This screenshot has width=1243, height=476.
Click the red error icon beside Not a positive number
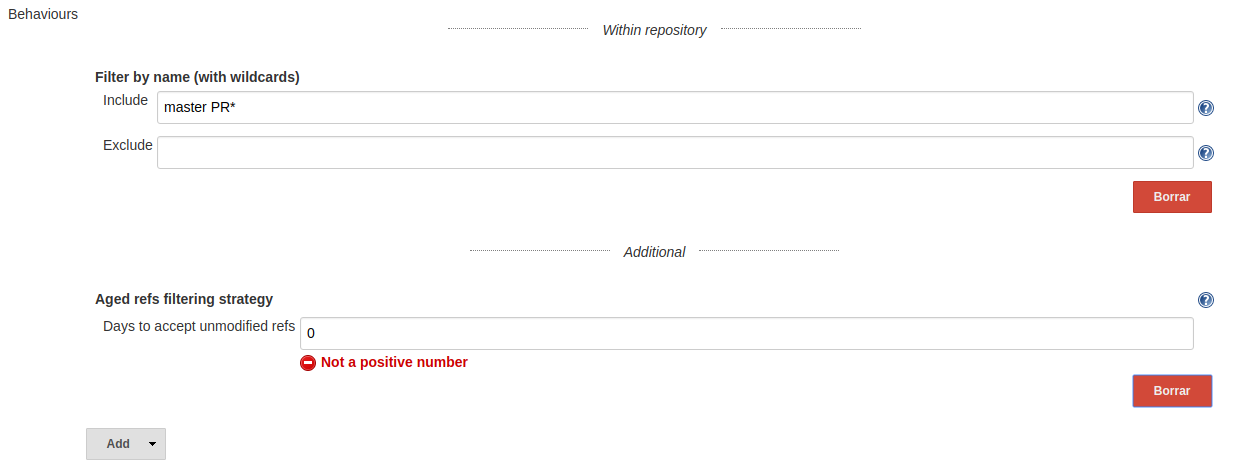click(x=308, y=363)
